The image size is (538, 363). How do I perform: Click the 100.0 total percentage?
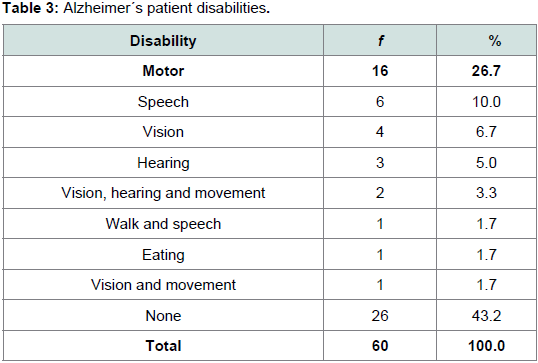click(x=486, y=346)
